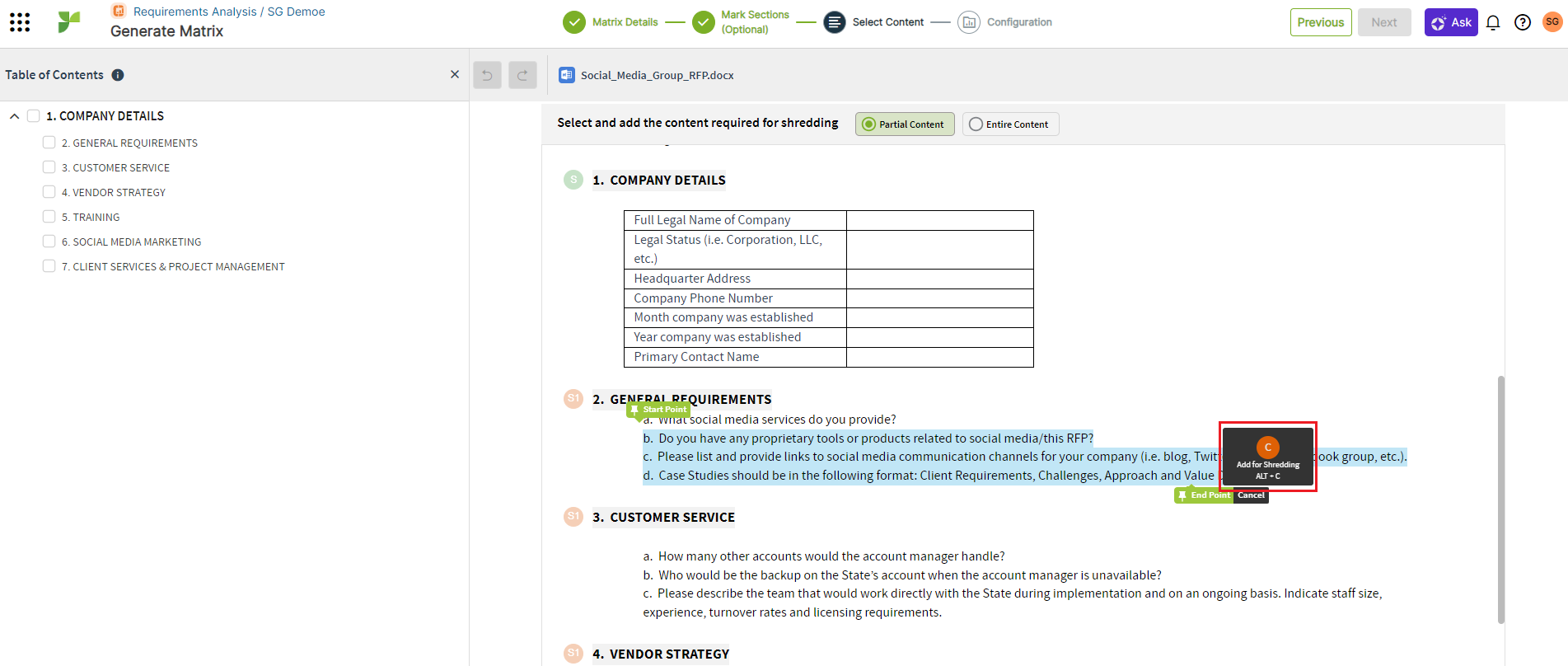
Task: Open the help question mark icon
Action: click(1523, 22)
